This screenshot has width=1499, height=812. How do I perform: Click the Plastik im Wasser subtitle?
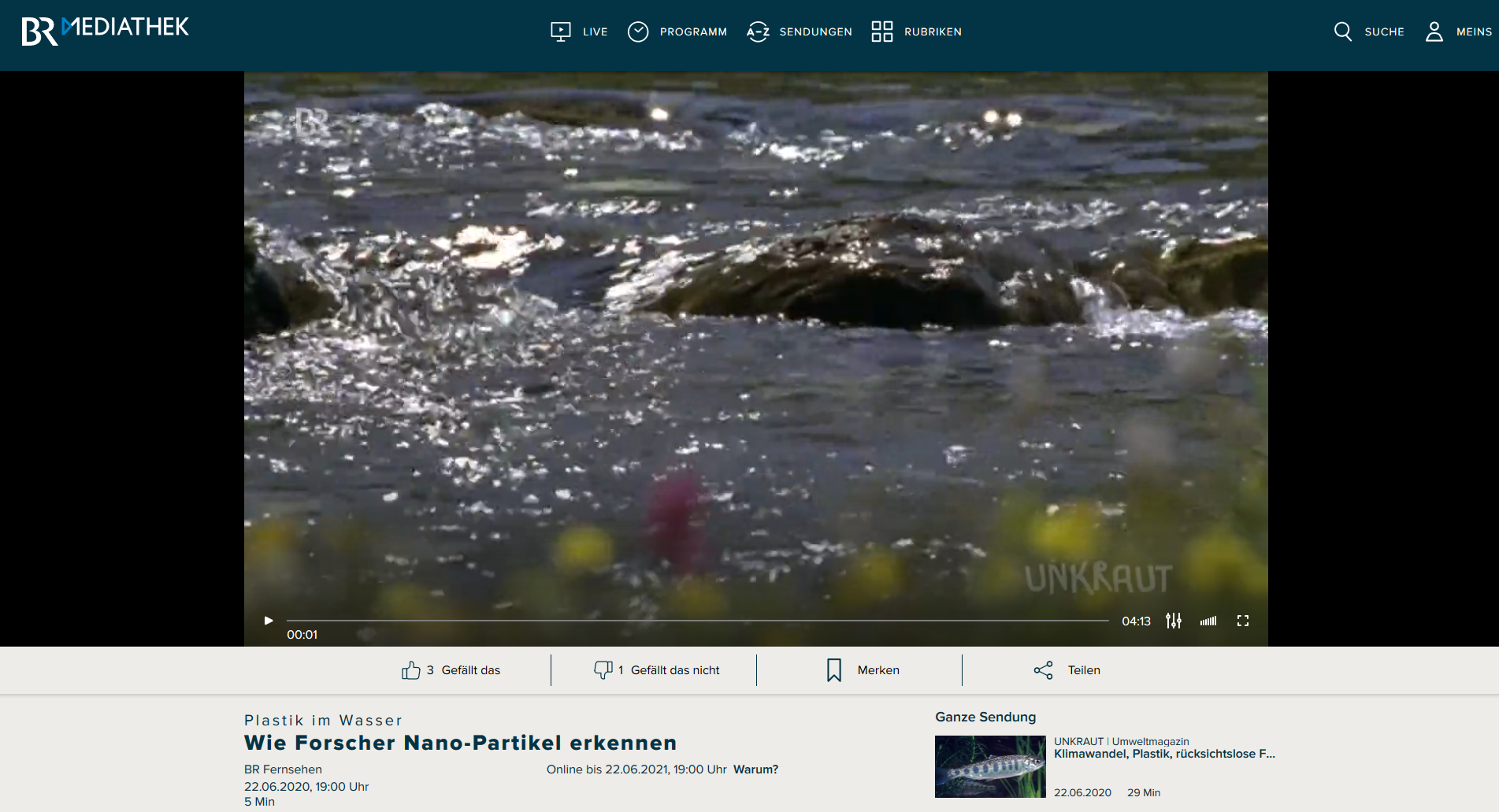click(323, 721)
